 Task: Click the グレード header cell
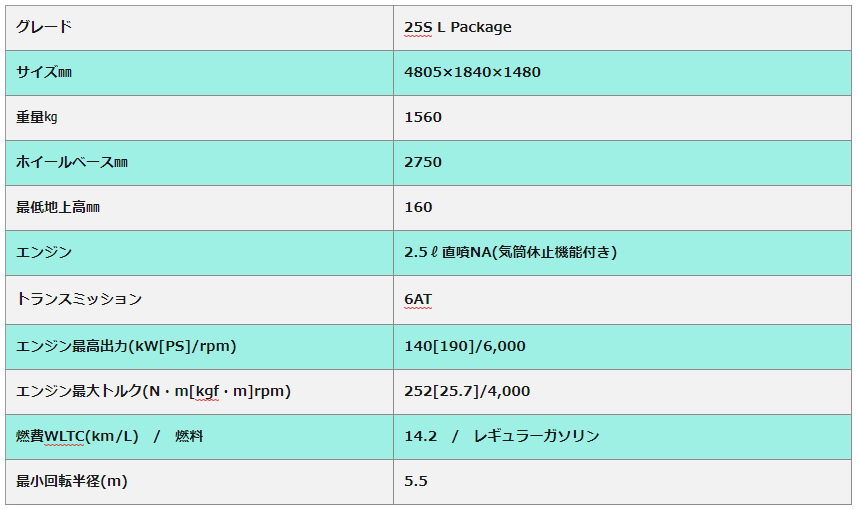point(45,27)
